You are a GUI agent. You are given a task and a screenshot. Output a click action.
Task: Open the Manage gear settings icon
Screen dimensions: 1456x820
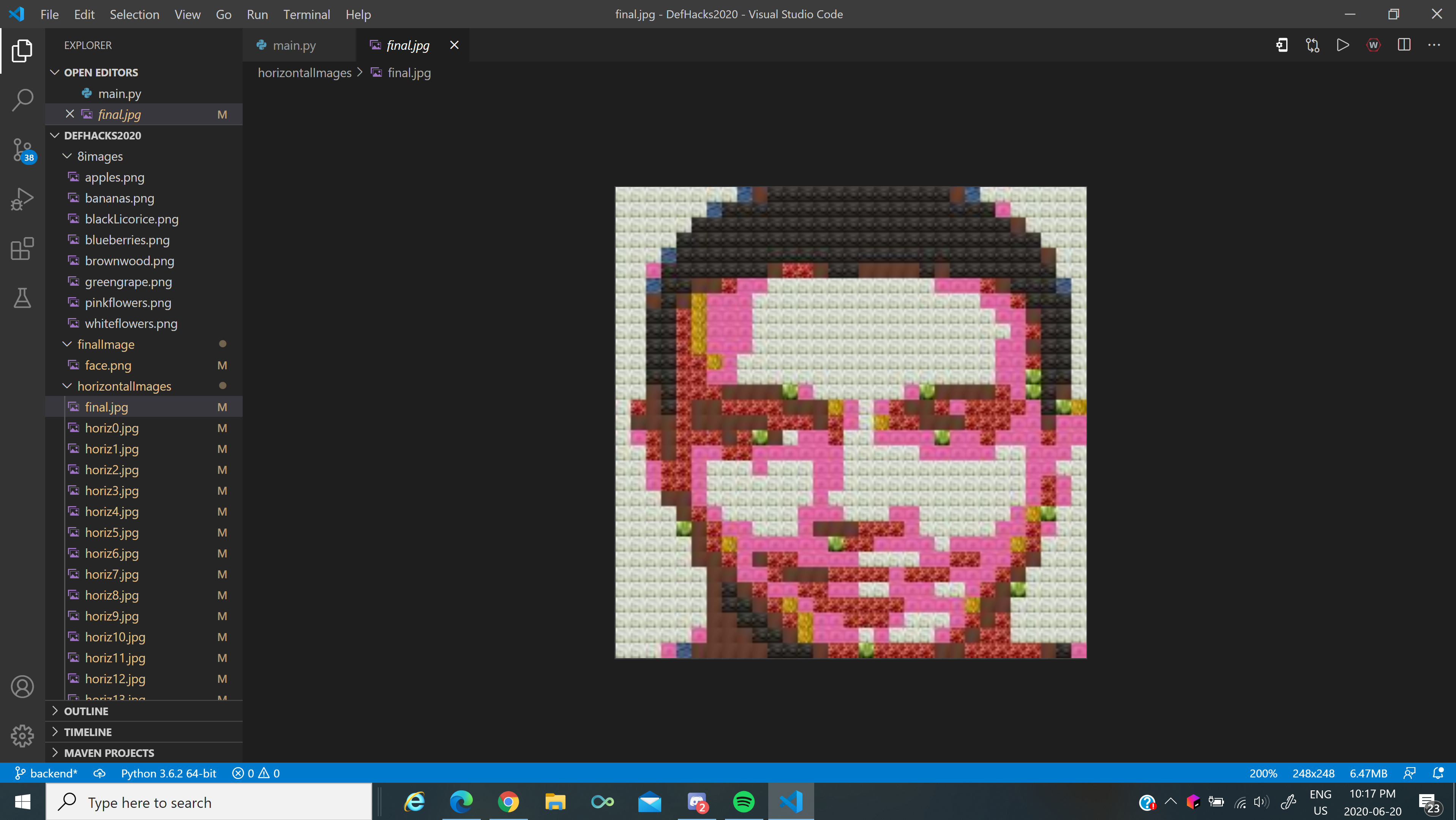[22, 736]
